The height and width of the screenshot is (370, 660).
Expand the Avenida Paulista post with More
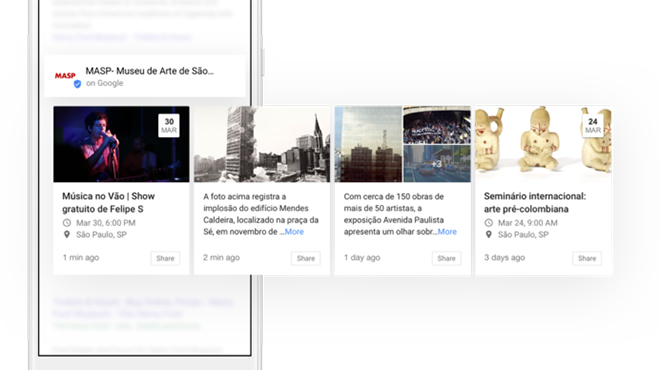point(447,232)
